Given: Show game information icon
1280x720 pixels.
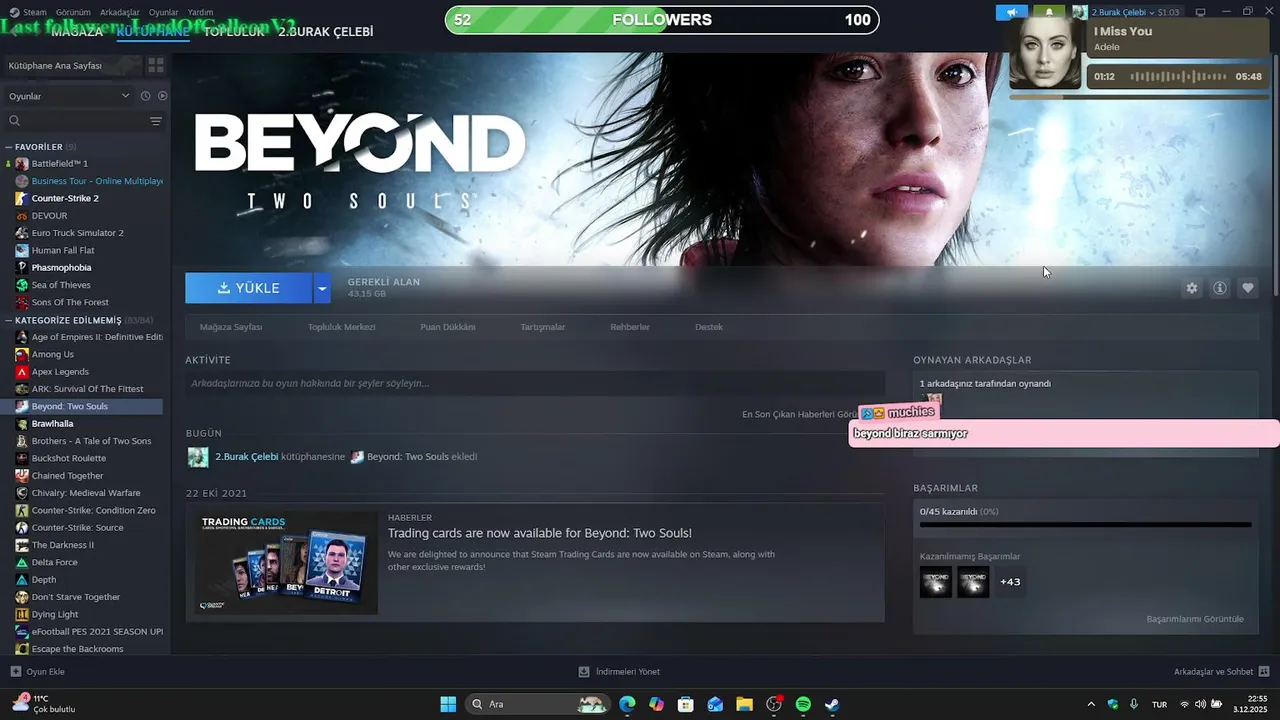Looking at the screenshot, I should point(1220,288).
